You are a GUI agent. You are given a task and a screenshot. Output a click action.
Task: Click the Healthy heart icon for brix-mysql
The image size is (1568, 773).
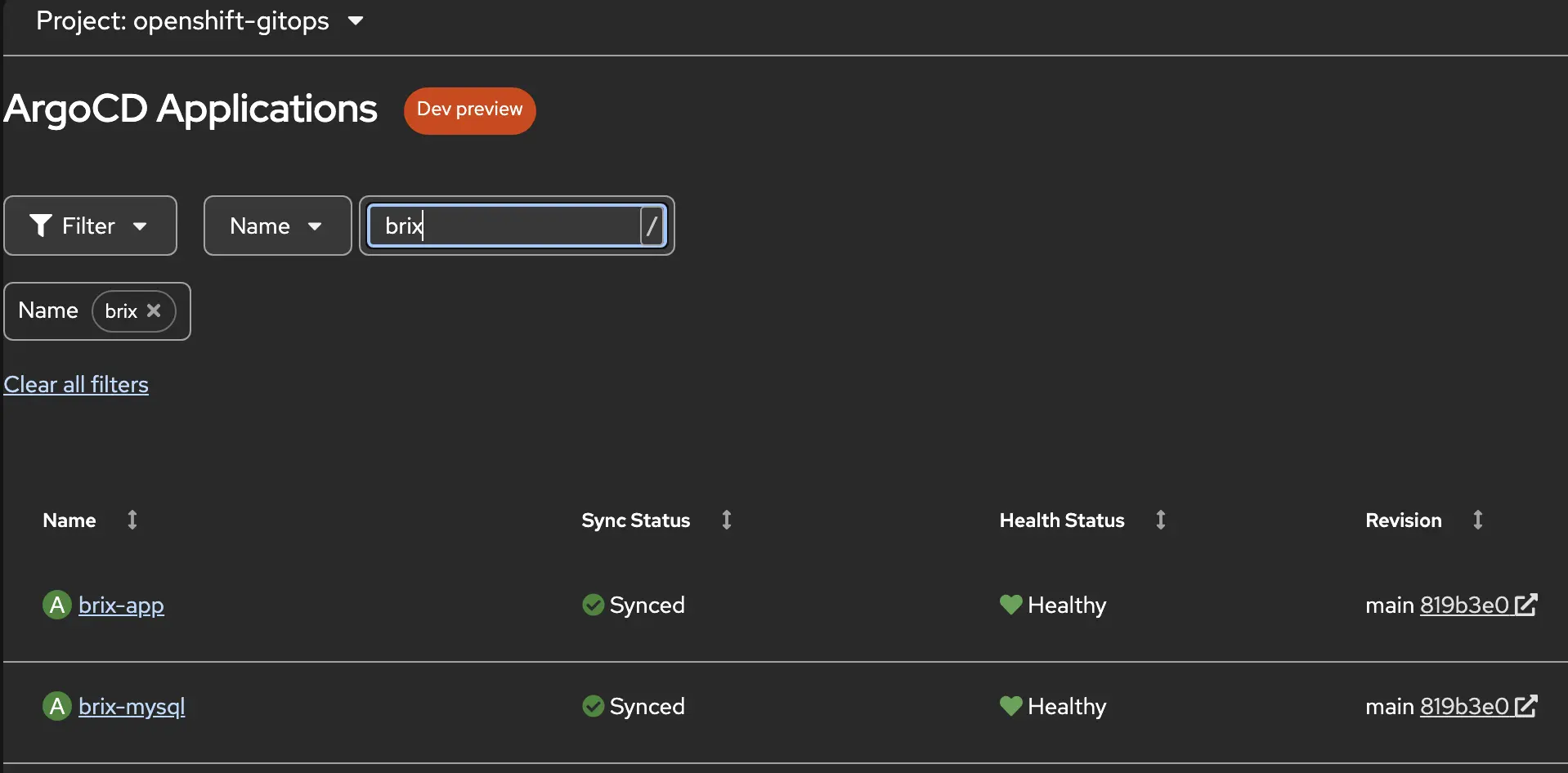tap(1010, 706)
